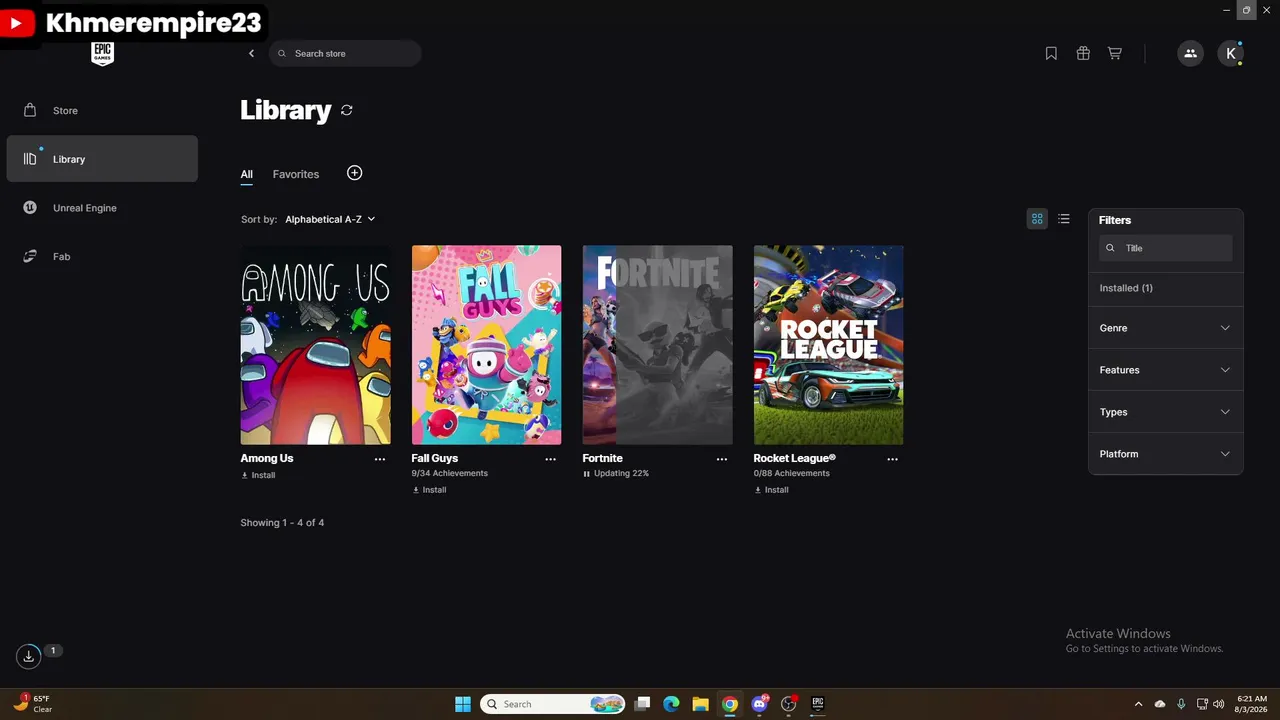Open the Fortnite cover thumbnail
The image size is (1280, 720).
tap(657, 345)
